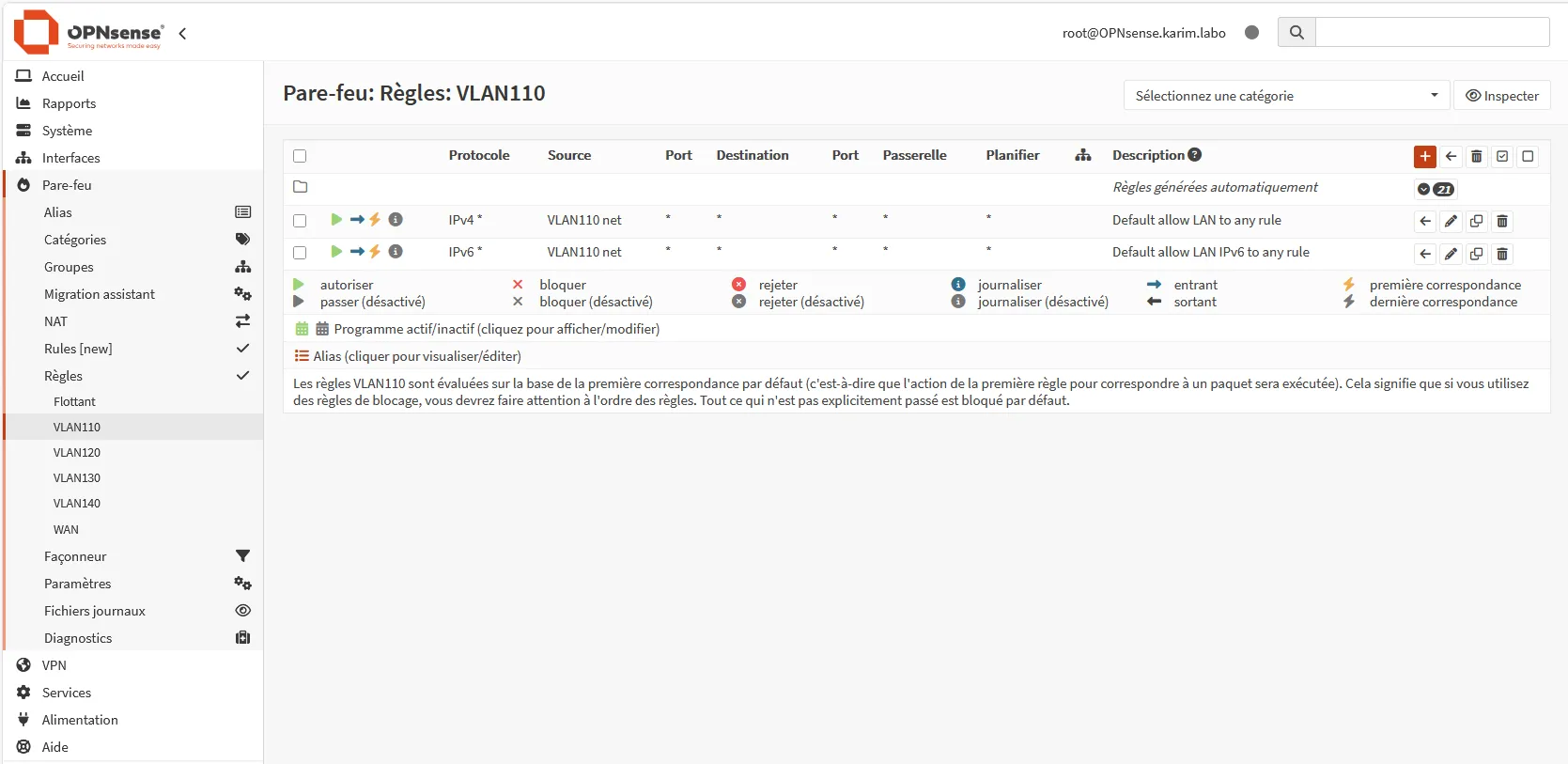This screenshot has height=764, width=1568.
Task: Add a new firewall rule with plus button
Action: point(1424,156)
